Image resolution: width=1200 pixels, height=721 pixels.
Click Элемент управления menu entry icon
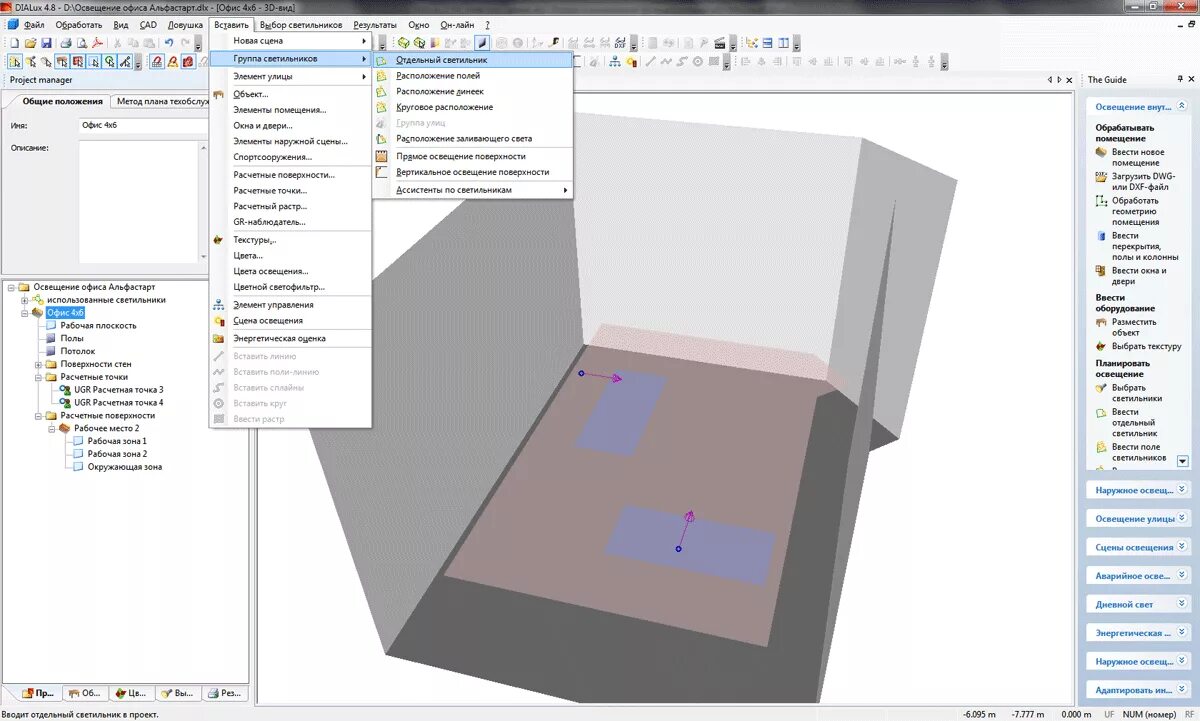click(x=219, y=305)
